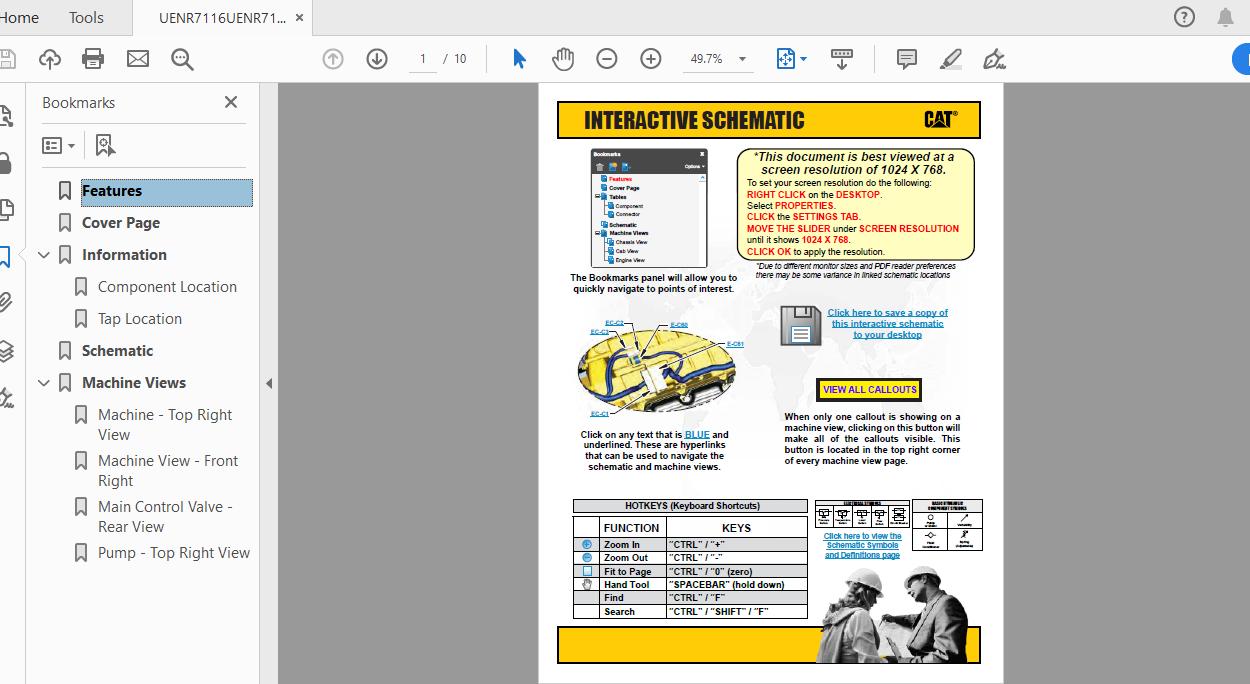
Task: Open the Component Location bookmark
Action: [167, 287]
